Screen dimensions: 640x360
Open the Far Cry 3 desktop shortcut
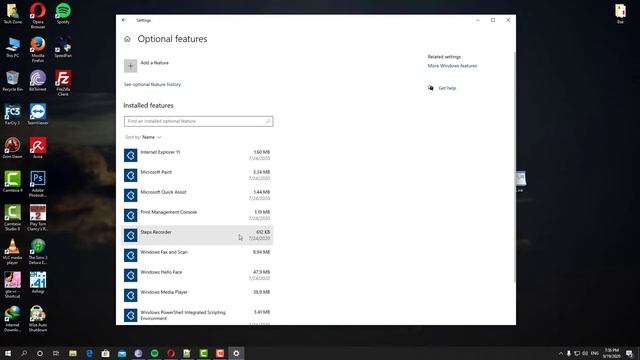13,114
